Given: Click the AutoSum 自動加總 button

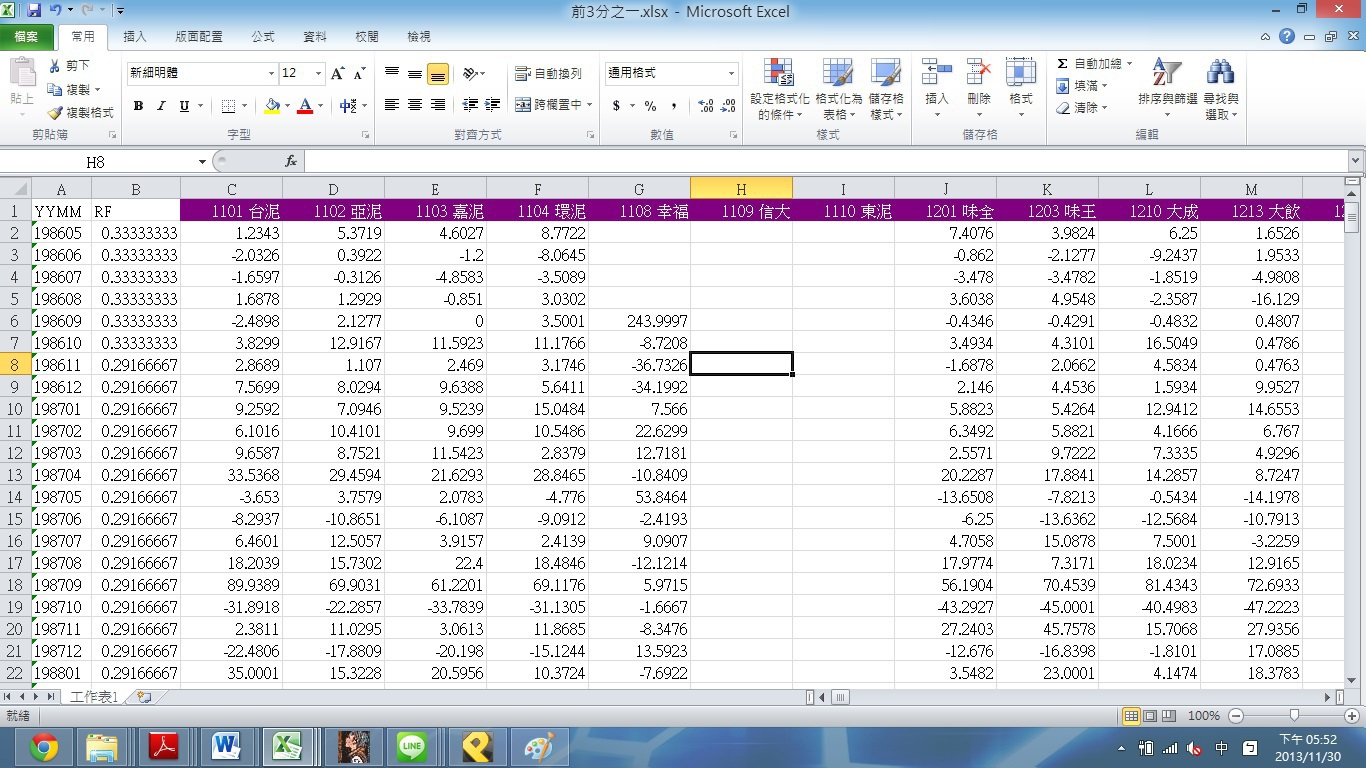Looking at the screenshot, I should 1090,64.
